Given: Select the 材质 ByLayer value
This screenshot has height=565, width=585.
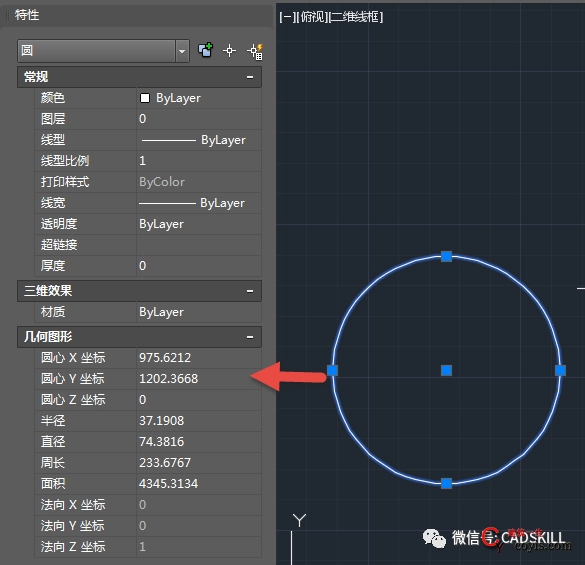Looking at the screenshot, I should point(199,312).
